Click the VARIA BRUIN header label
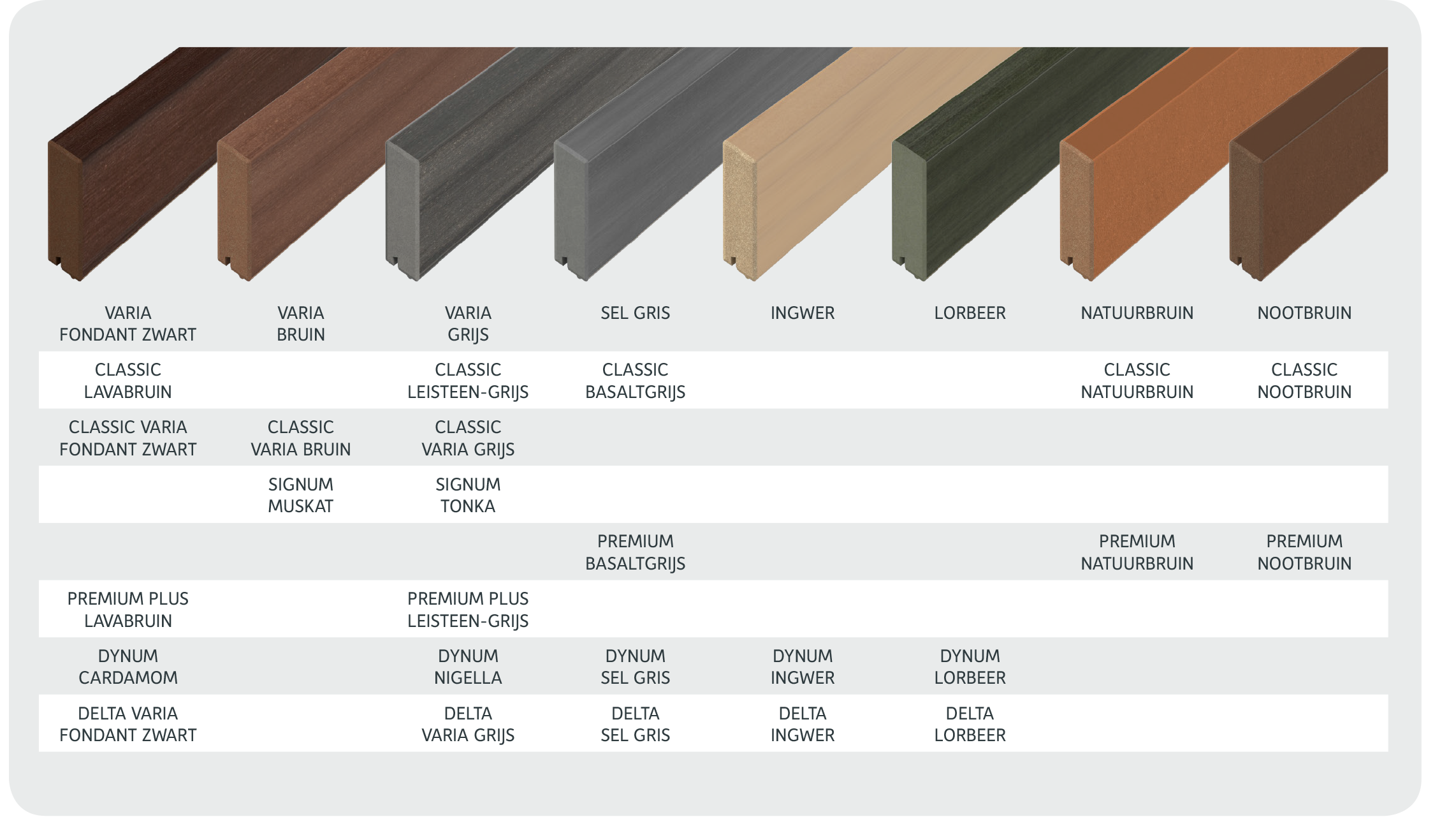The height and width of the screenshot is (826, 1456). [x=300, y=323]
